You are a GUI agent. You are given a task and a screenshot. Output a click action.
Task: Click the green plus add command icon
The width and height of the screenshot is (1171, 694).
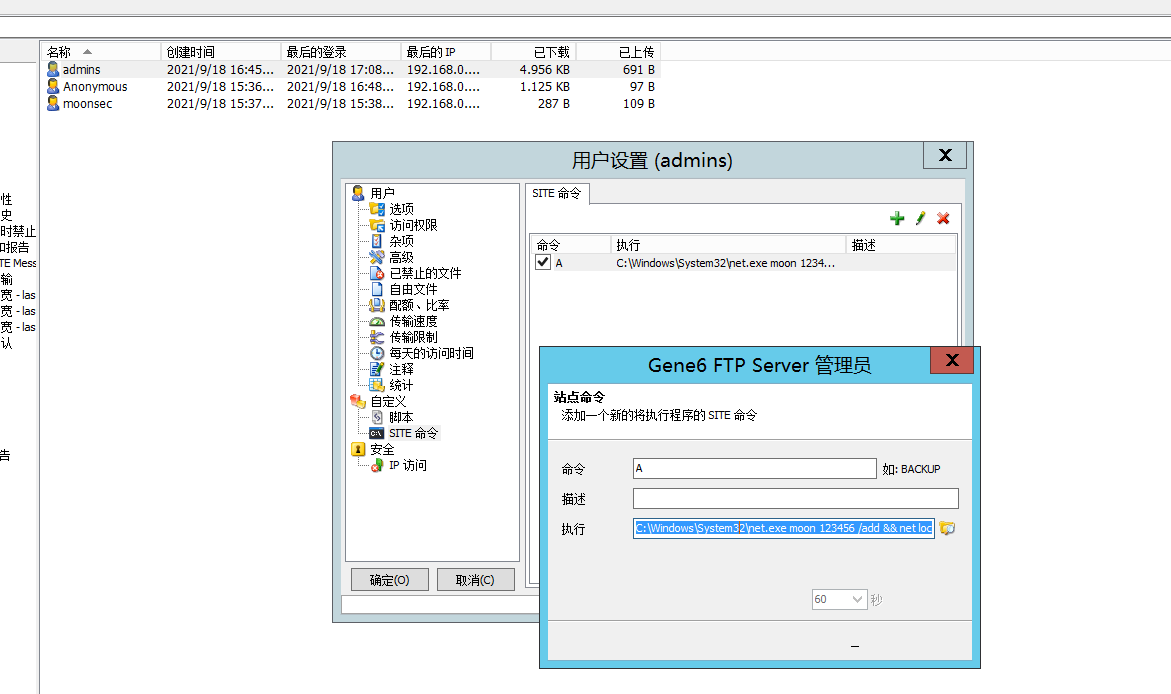coord(897,218)
